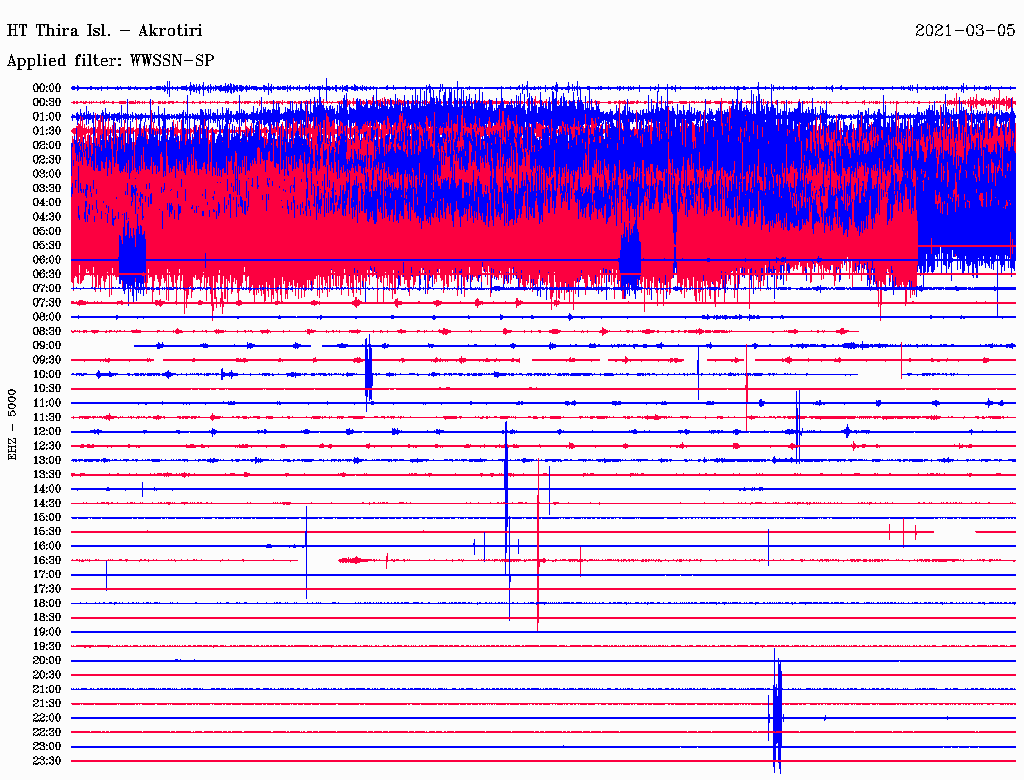Click the 15:00 time label

pyautogui.click(x=47, y=517)
